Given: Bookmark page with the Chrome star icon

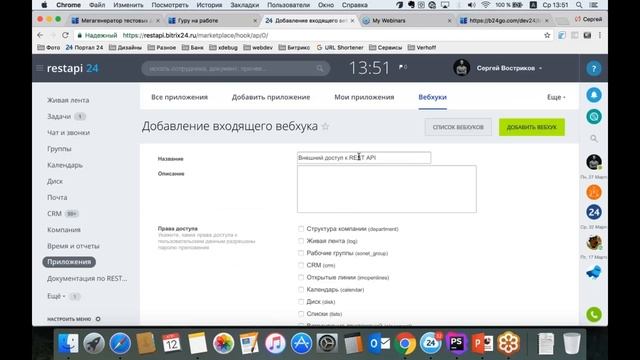Looking at the screenshot, I should coord(547,36).
